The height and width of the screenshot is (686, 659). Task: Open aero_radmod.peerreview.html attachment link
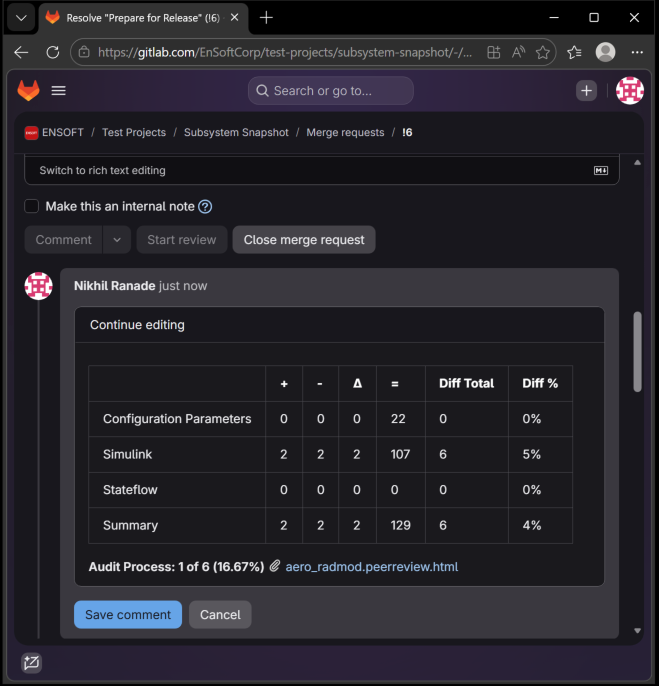[372, 567]
